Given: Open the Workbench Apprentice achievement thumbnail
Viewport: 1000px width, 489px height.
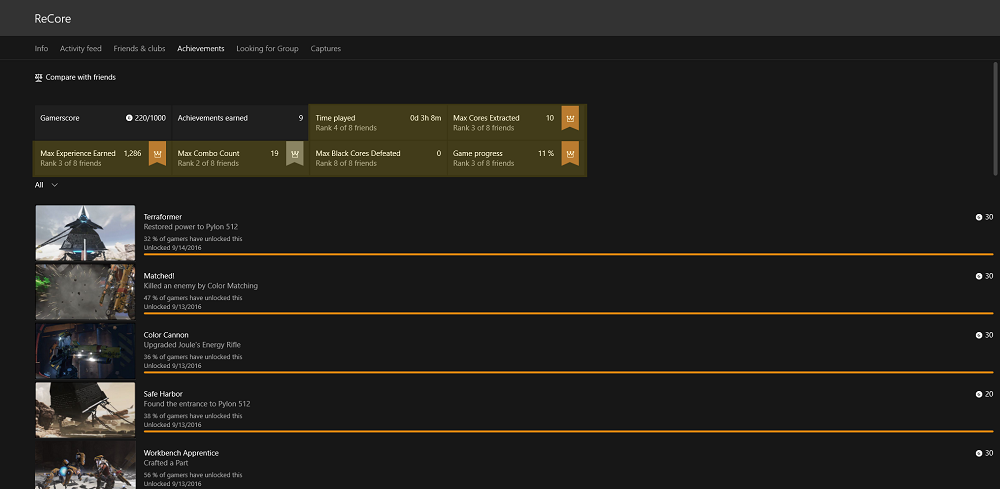Looking at the screenshot, I should click(x=85, y=465).
